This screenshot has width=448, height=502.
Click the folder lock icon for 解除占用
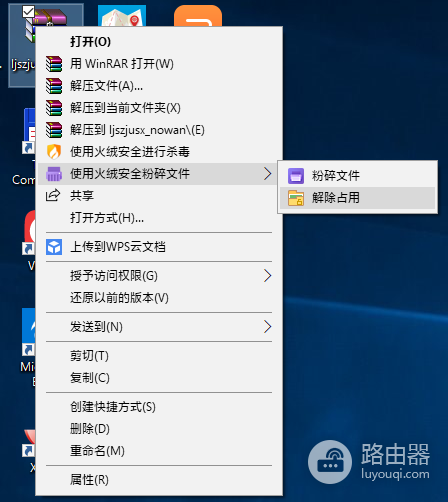coord(296,198)
